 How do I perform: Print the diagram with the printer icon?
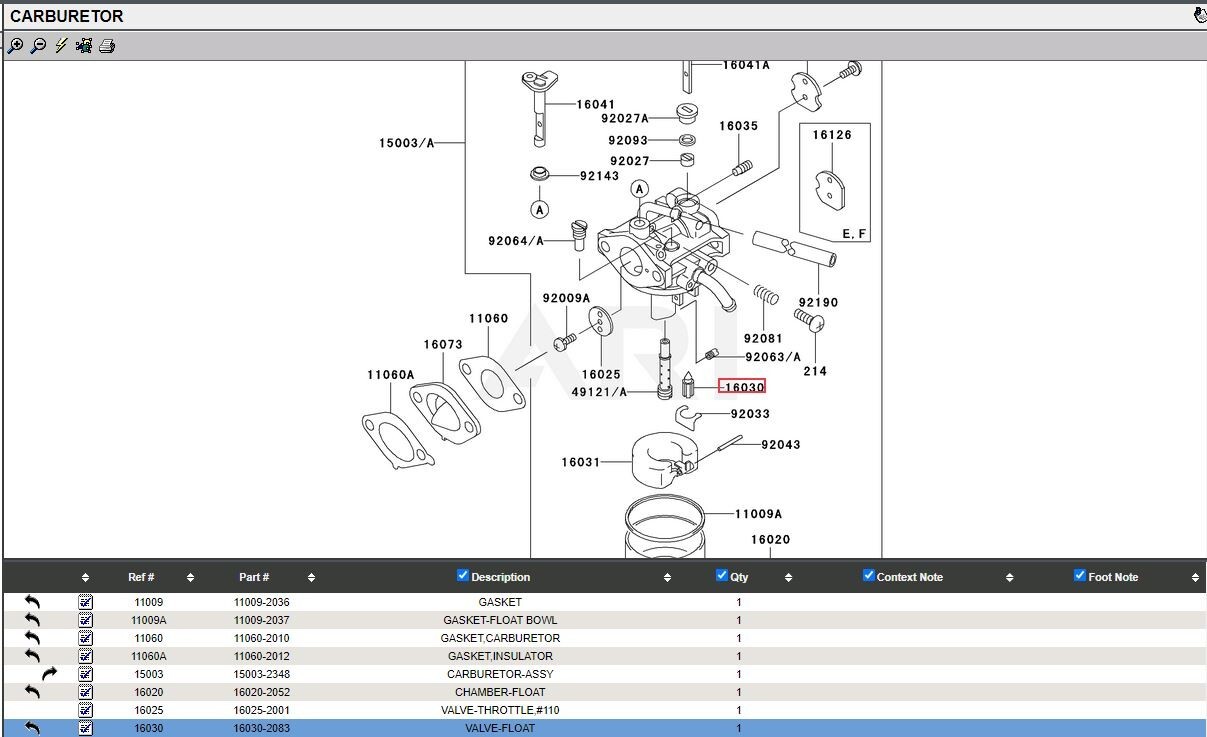click(107, 46)
